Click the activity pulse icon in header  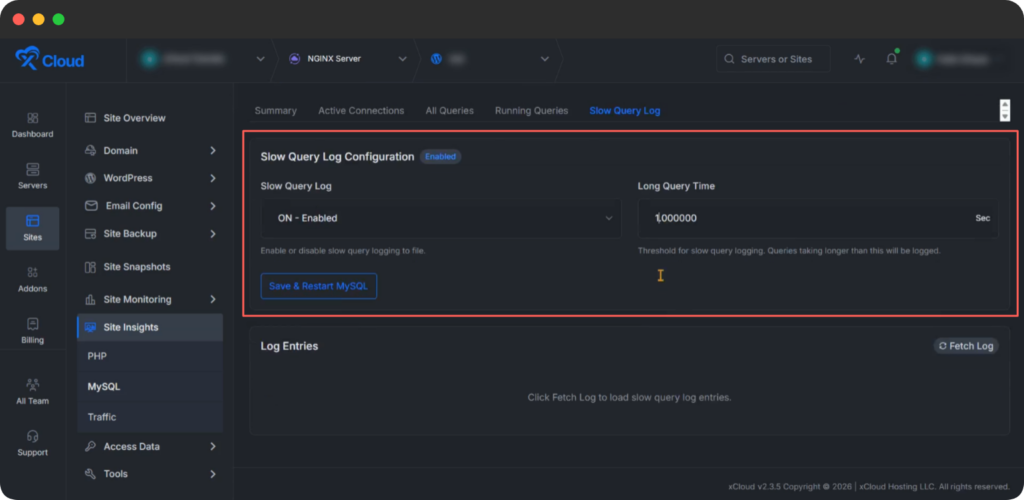[x=859, y=59]
